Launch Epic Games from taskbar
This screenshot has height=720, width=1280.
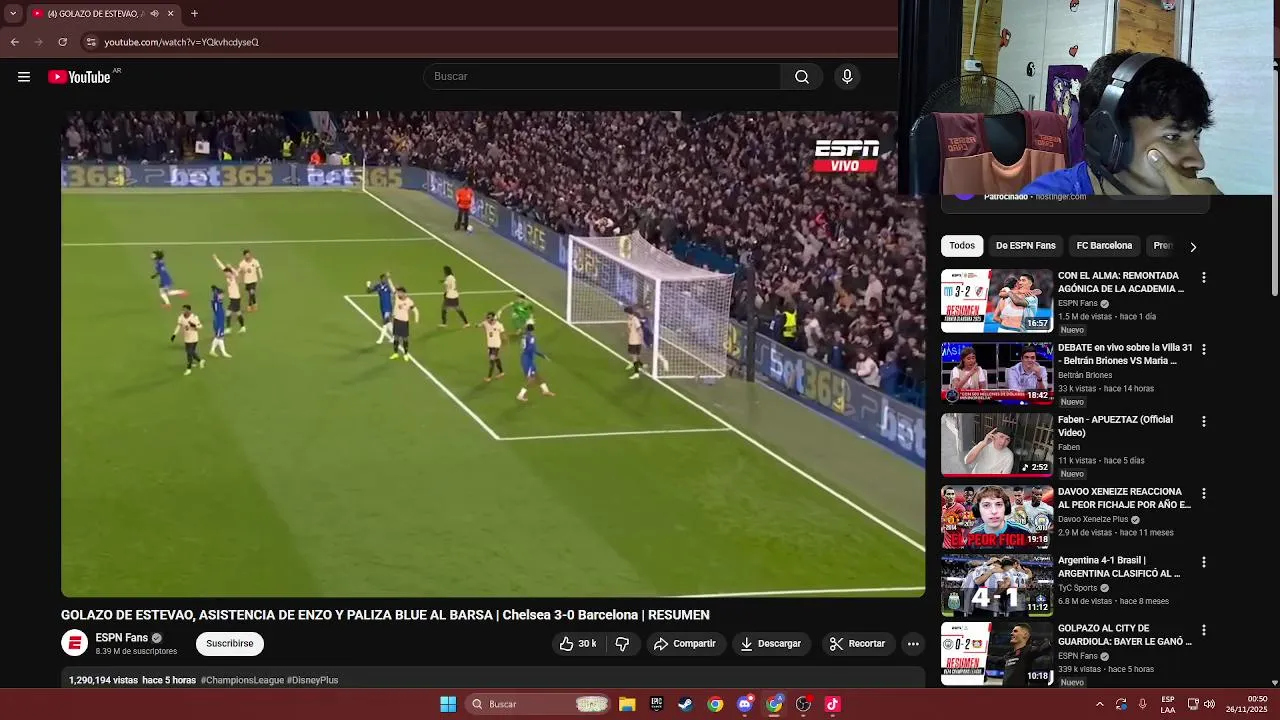point(656,704)
